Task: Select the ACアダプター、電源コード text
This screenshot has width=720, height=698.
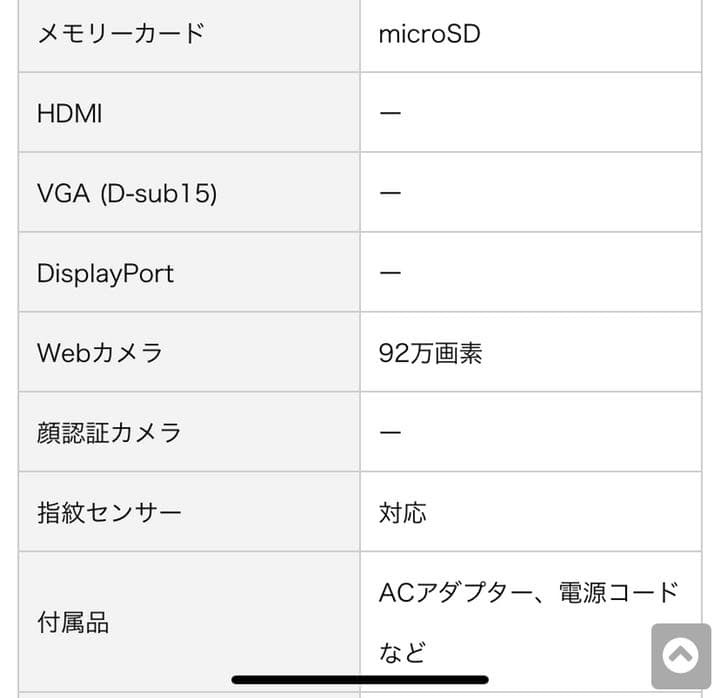Action: pos(529,593)
